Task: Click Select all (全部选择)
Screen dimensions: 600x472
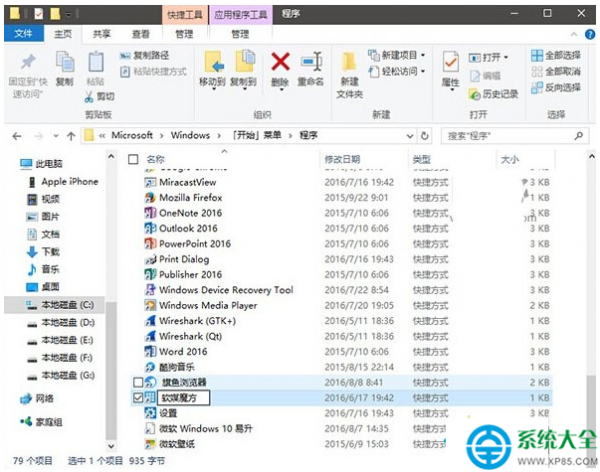Action: [x=556, y=56]
